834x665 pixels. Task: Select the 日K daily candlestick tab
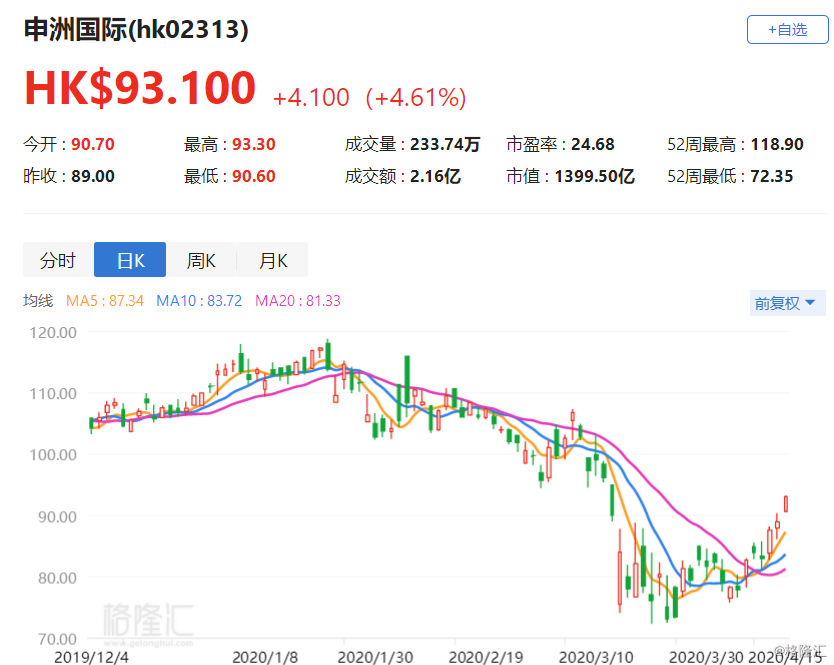click(130, 260)
